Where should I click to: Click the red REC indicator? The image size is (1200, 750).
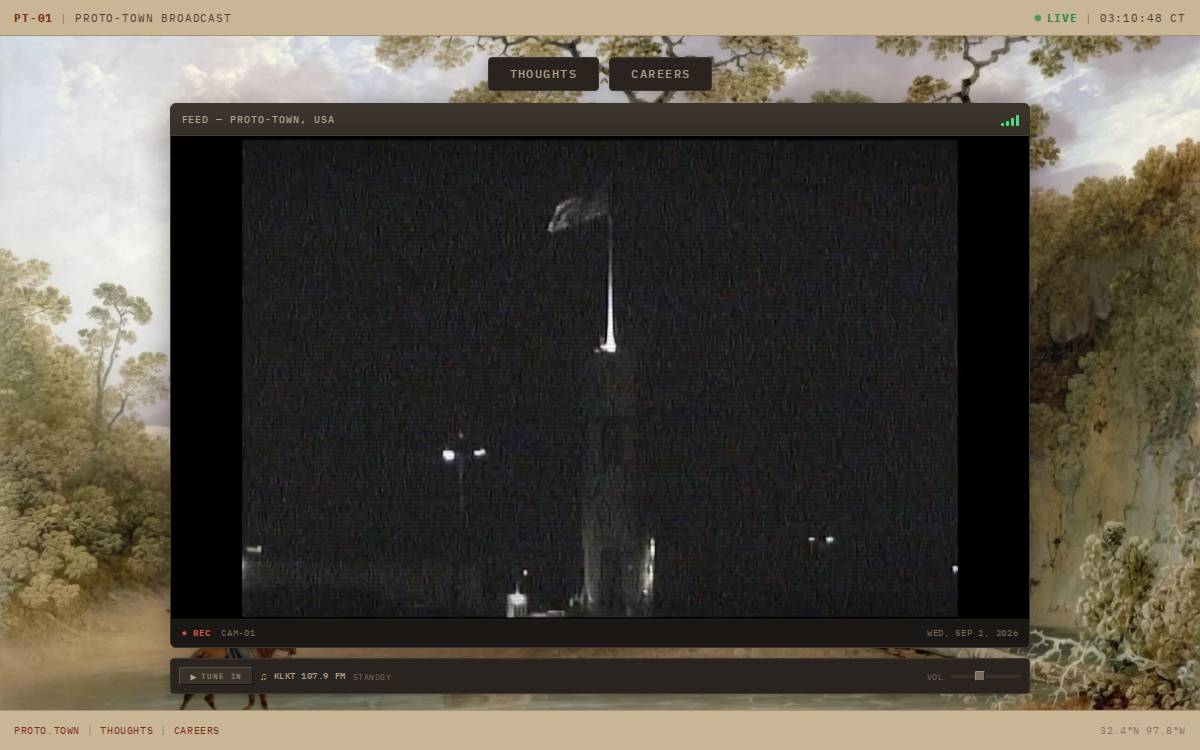click(x=196, y=633)
